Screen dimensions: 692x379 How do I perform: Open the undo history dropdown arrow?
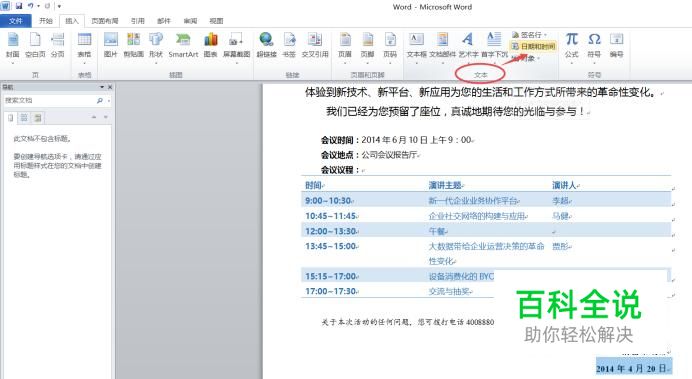(38, 6)
